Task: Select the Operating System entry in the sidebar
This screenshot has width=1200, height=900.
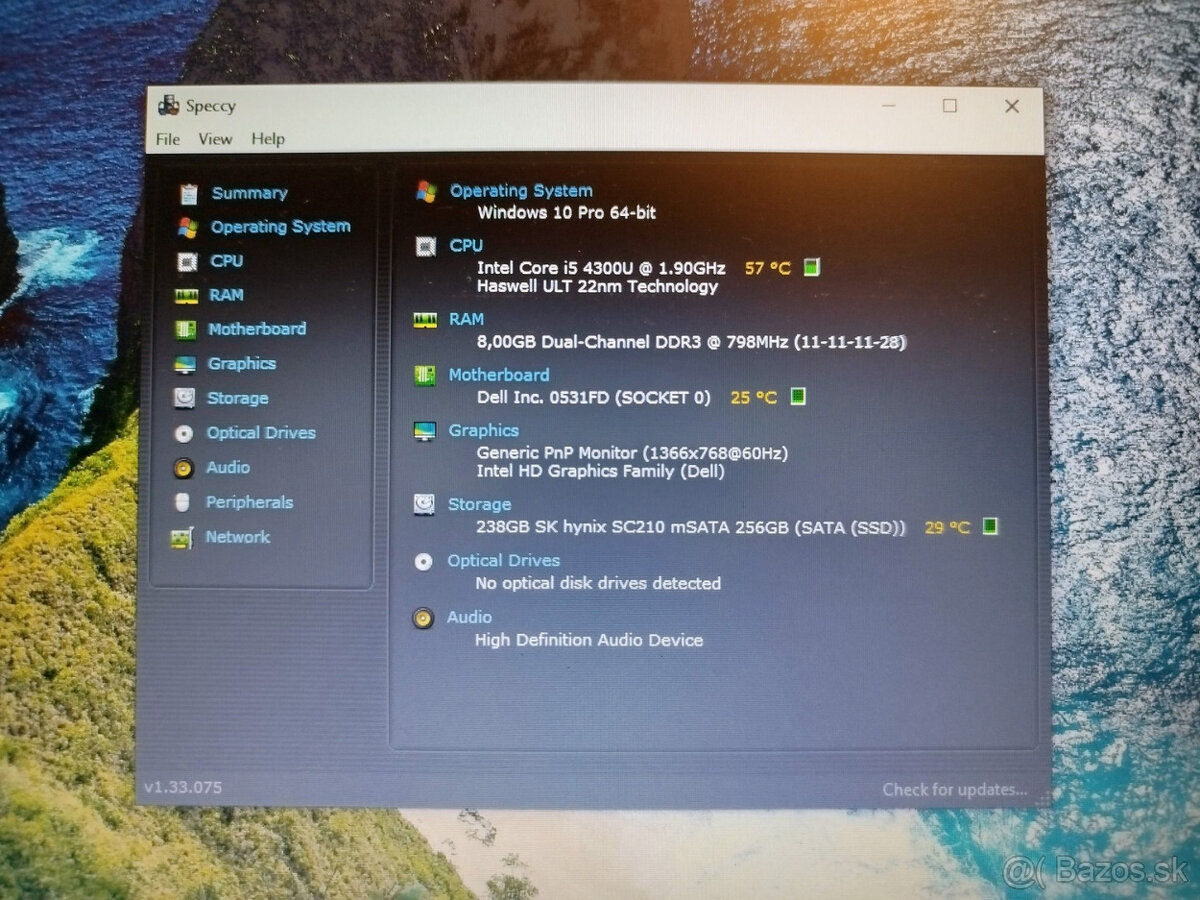Action: tap(281, 227)
